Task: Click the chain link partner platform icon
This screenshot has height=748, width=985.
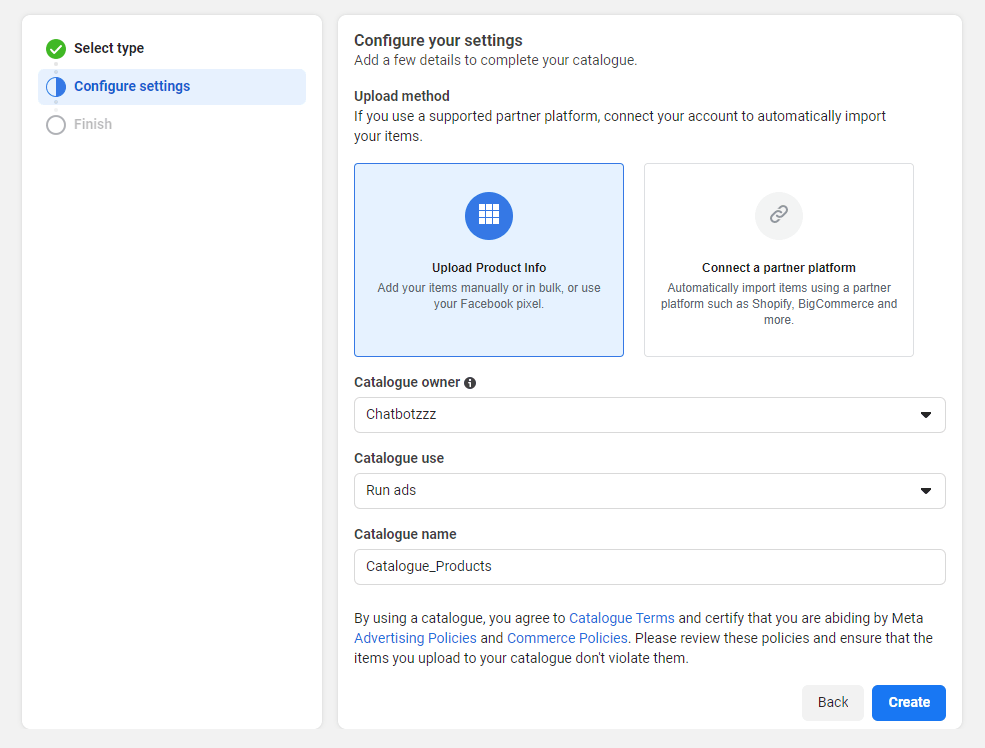Action: [x=778, y=215]
